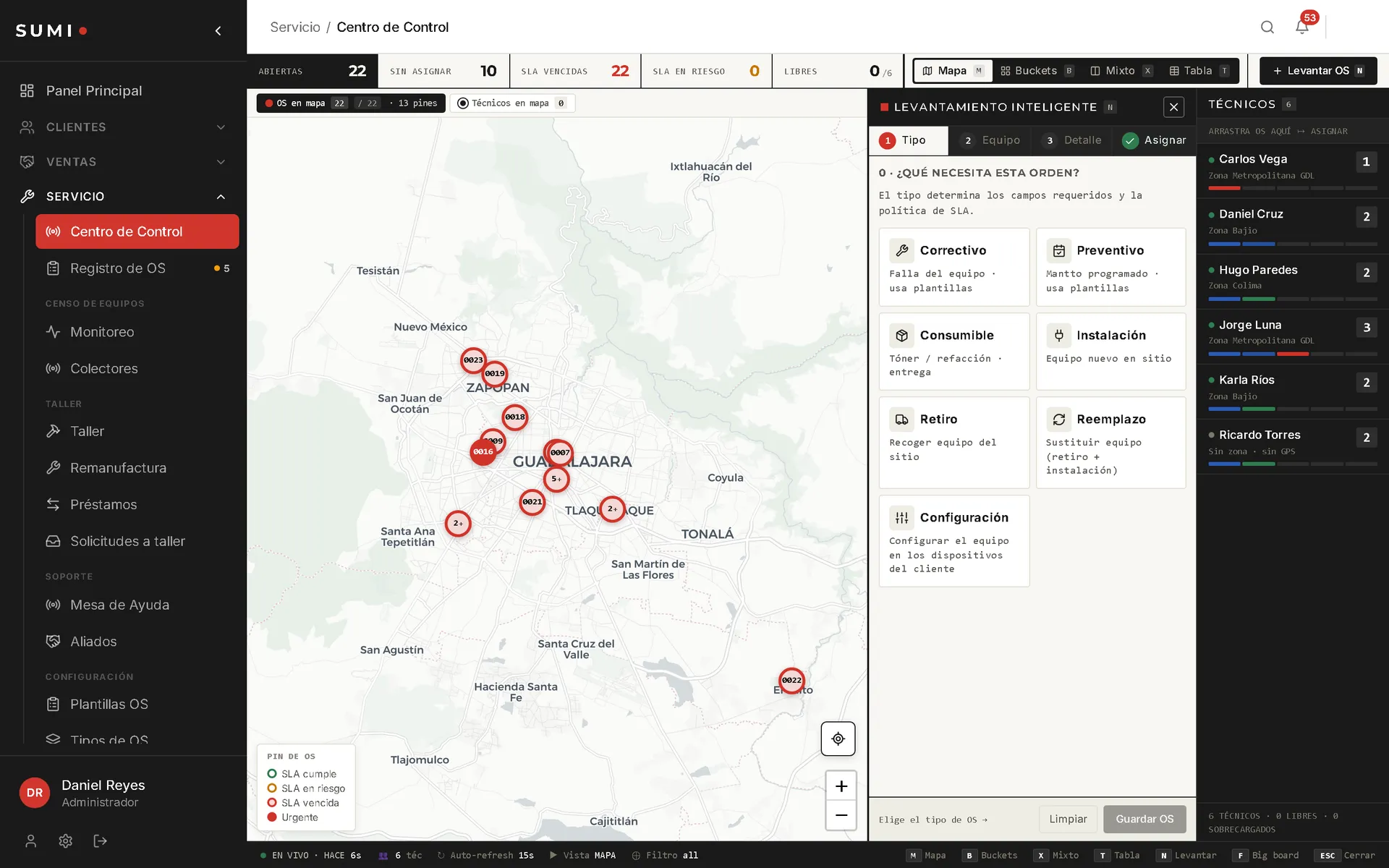Filter by Sin Asignar 10 stat
This screenshot has width=1389, height=868.
443,71
